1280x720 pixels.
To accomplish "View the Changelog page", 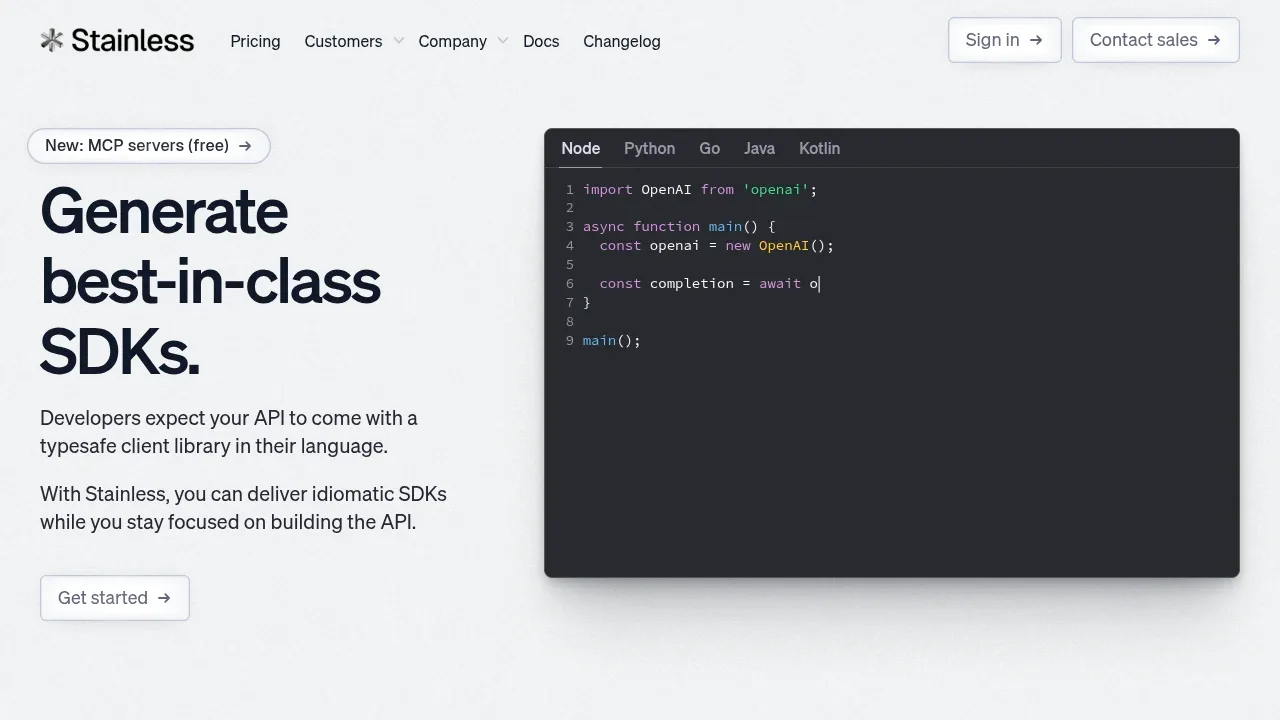I will (622, 41).
